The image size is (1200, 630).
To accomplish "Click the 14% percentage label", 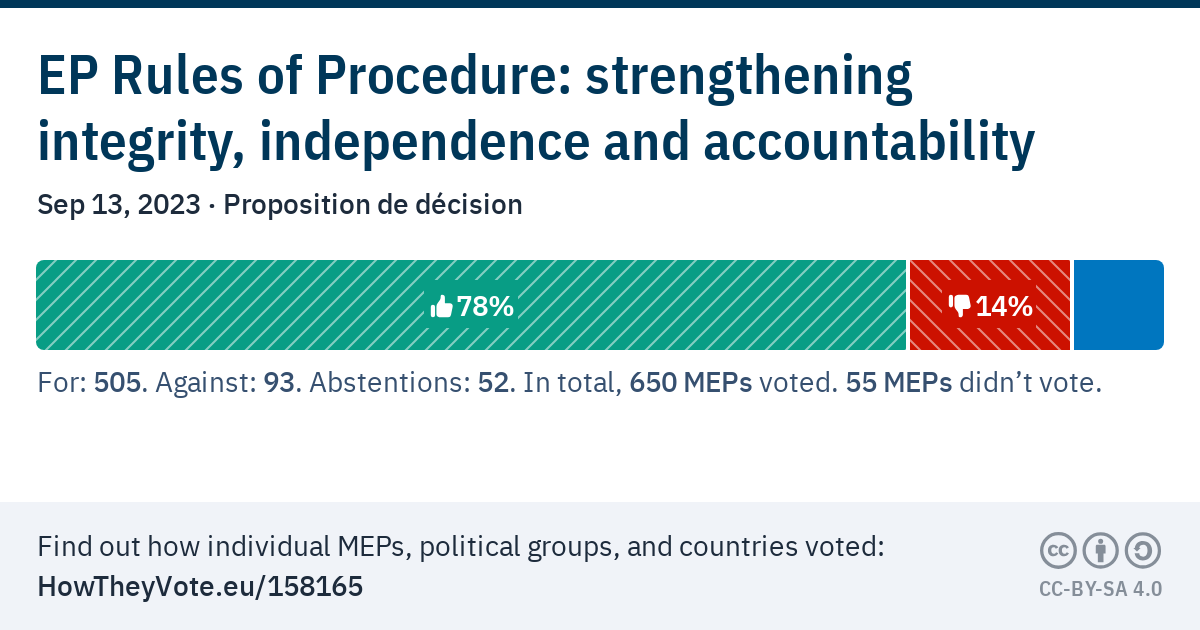I will click(1004, 306).
